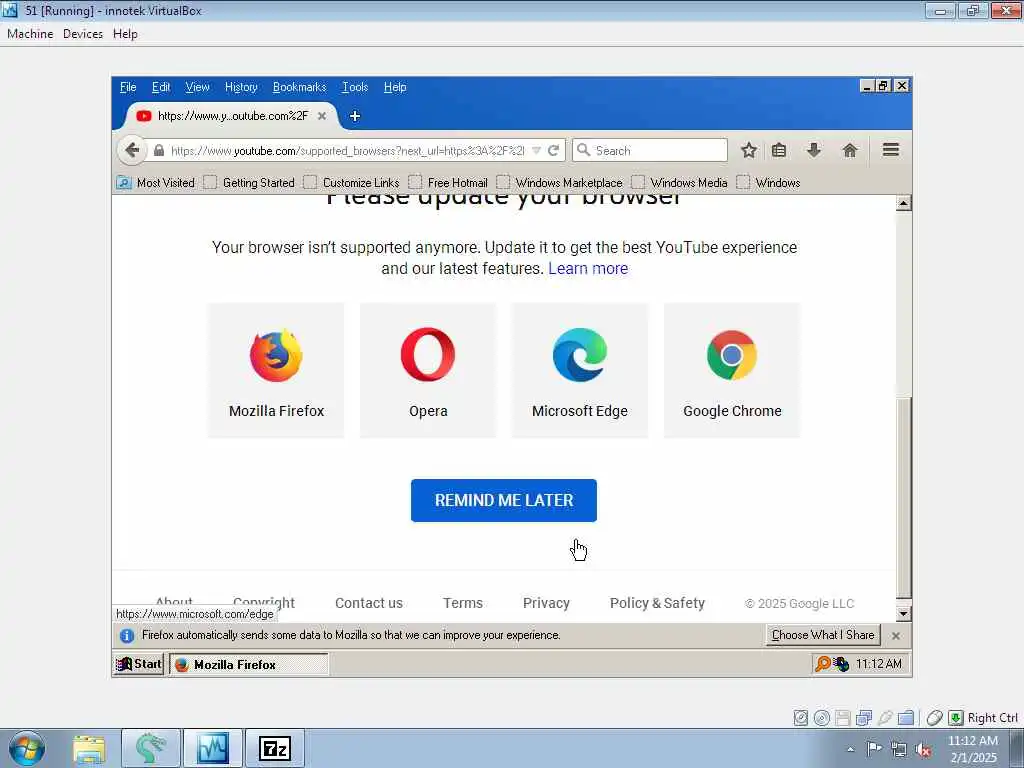Click the info icon on the notification bar
1024x768 pixels.
[x=127, y=635]
